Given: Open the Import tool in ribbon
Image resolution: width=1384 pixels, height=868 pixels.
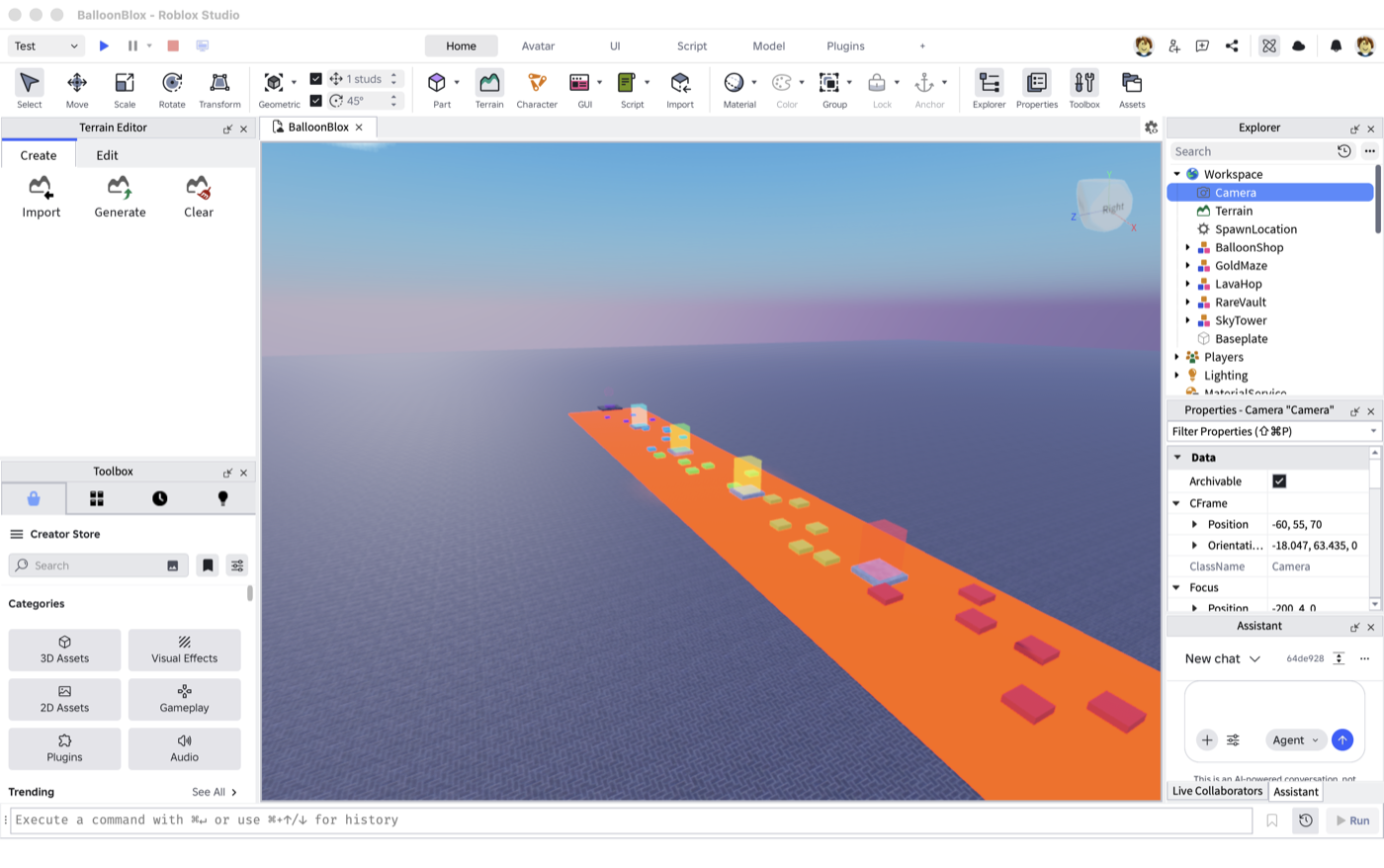Looking at the screenshot, I should (680, 89).
